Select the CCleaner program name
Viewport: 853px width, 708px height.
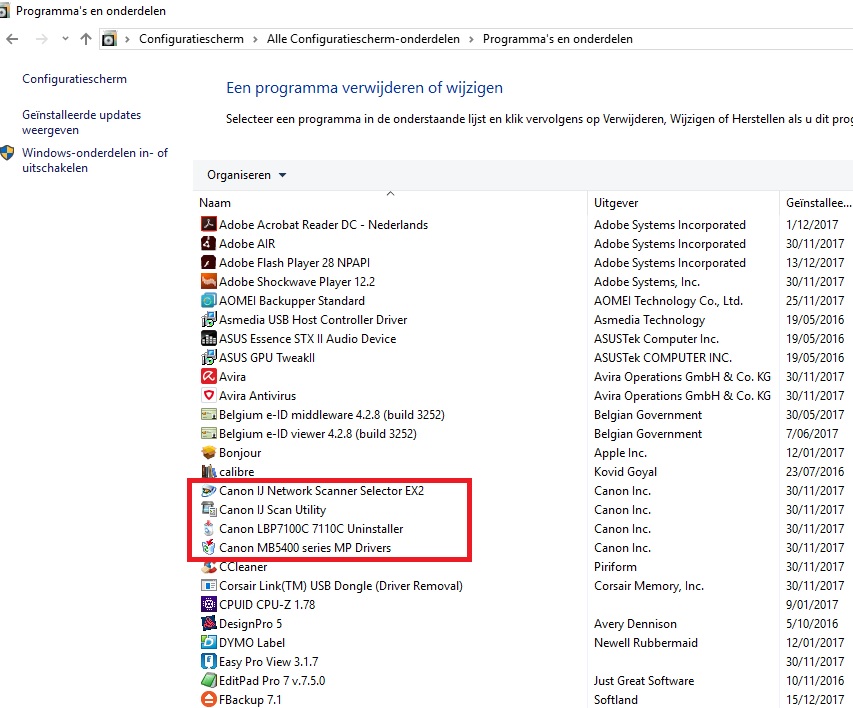pos(243,567)
